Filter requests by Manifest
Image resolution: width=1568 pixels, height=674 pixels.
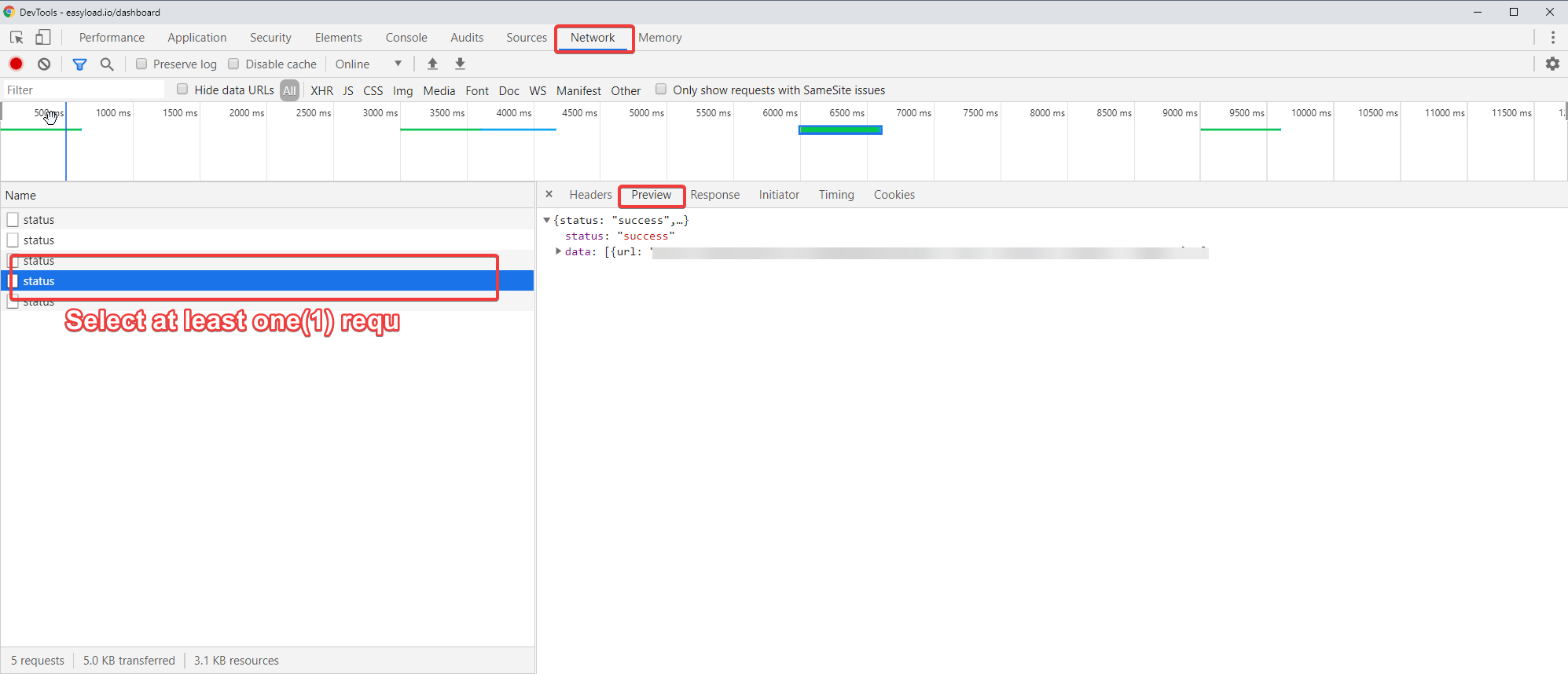click(x=578, y=90)
